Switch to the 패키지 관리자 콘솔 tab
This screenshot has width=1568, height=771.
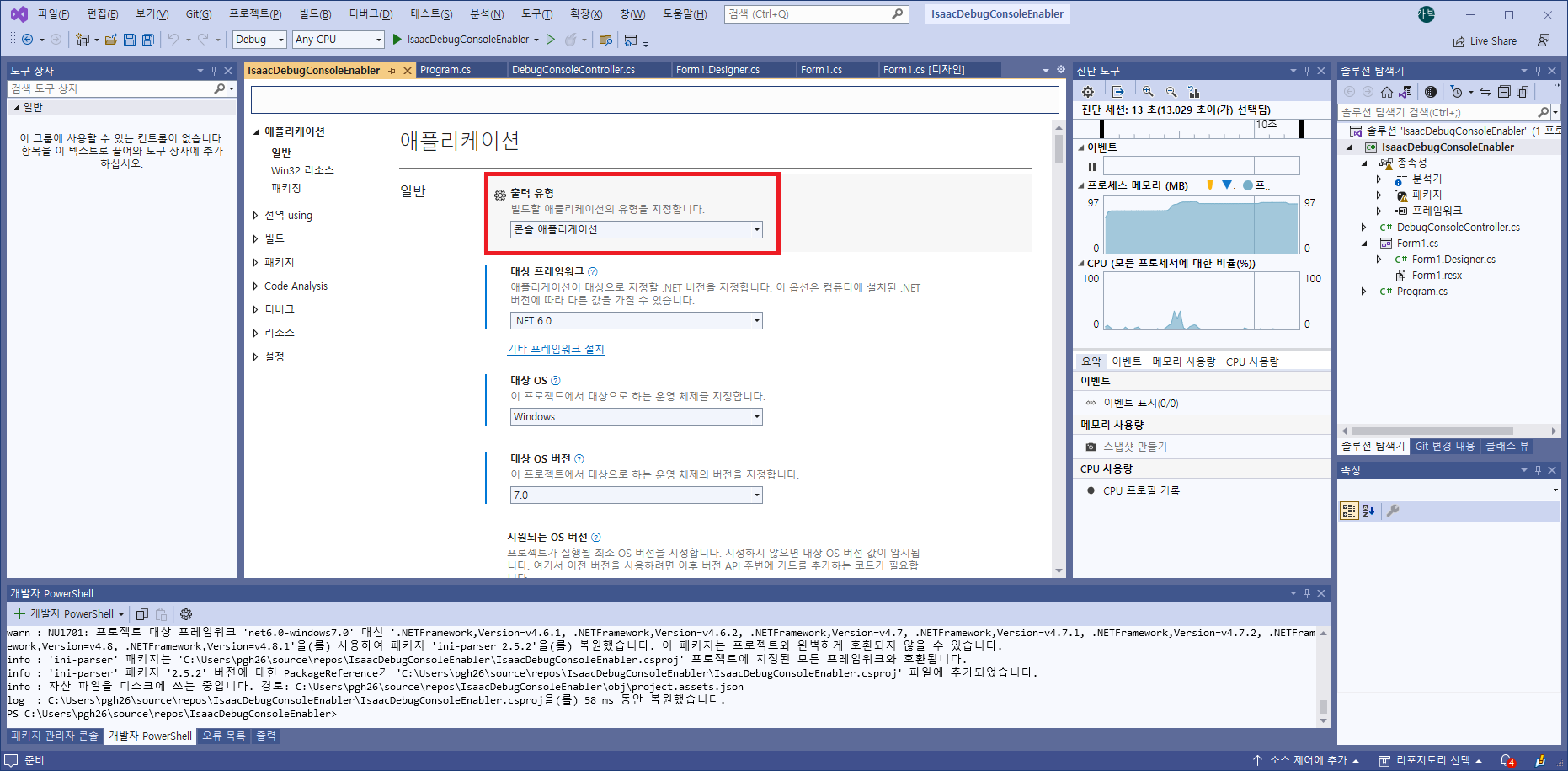(x=55, y=736)
